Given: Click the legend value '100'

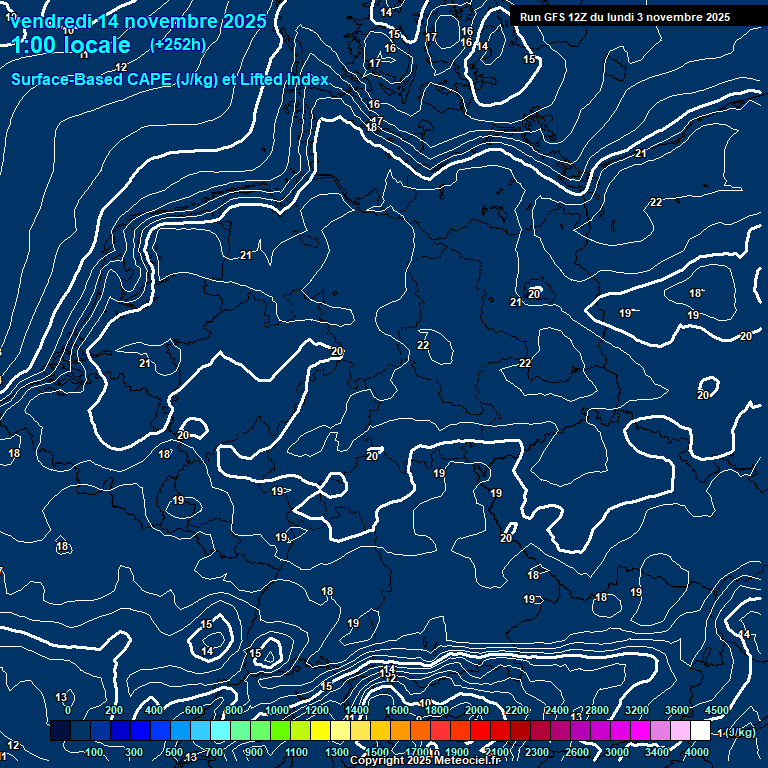Looking at the screenshot, I should coord(94,752).
